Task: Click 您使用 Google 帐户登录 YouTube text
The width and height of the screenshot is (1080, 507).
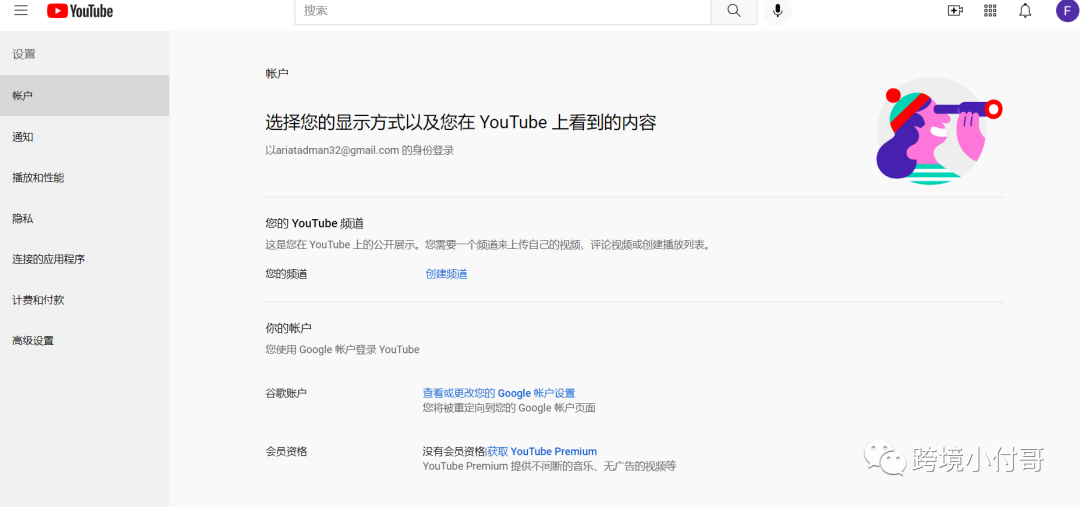Action: point(342,349)
